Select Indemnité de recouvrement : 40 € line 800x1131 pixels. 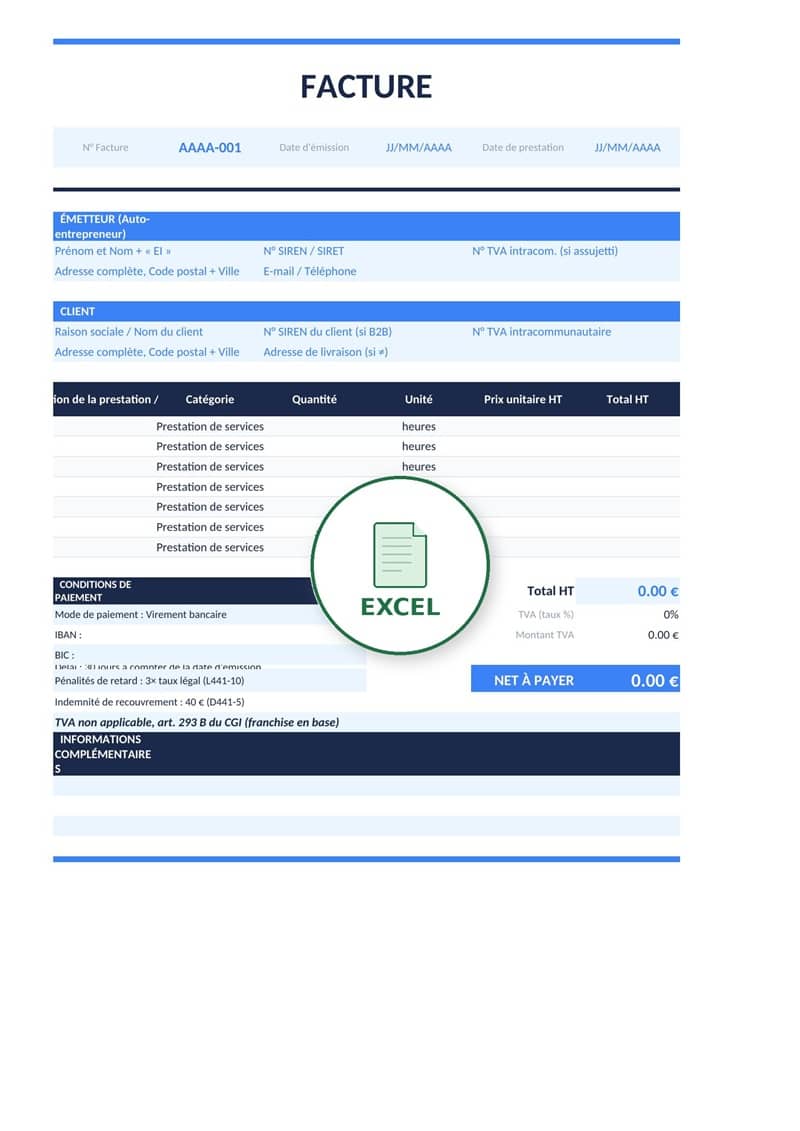pyautogui.click(x=149, y=702)
